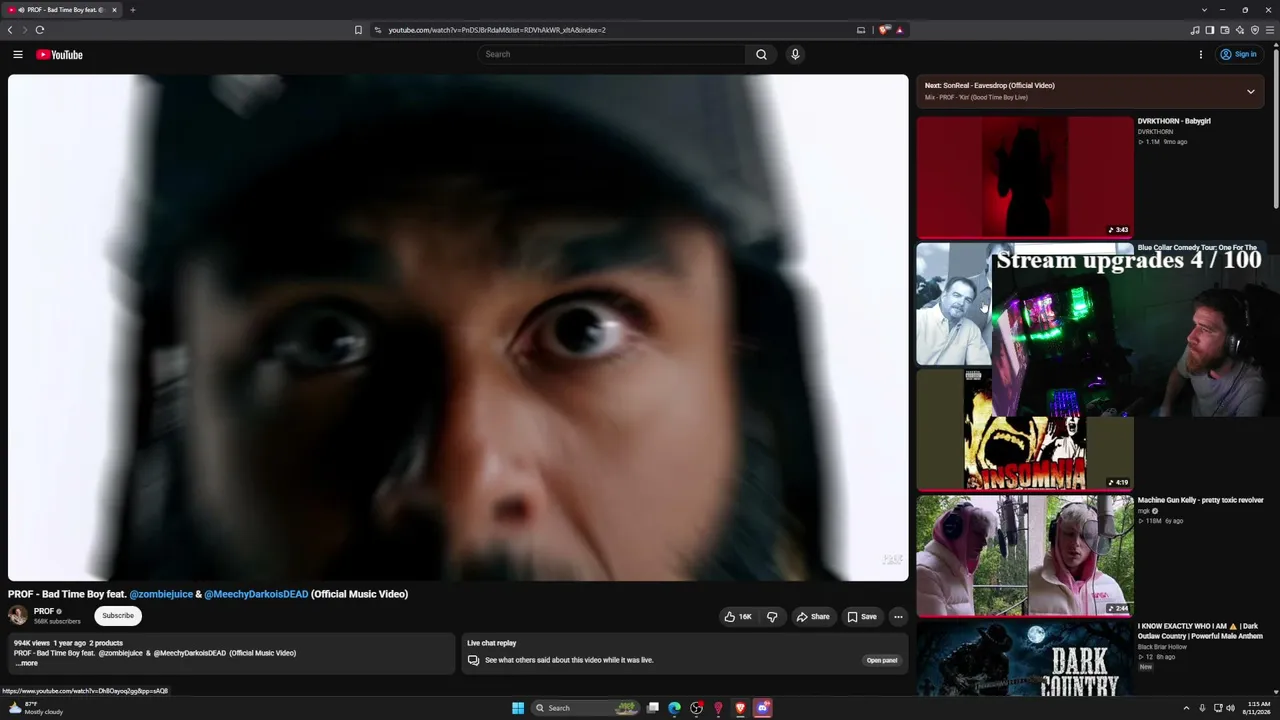The image size is (1280, 720).
Task: Open more actions menu beside Save
Action: click(x=898, y=617)
